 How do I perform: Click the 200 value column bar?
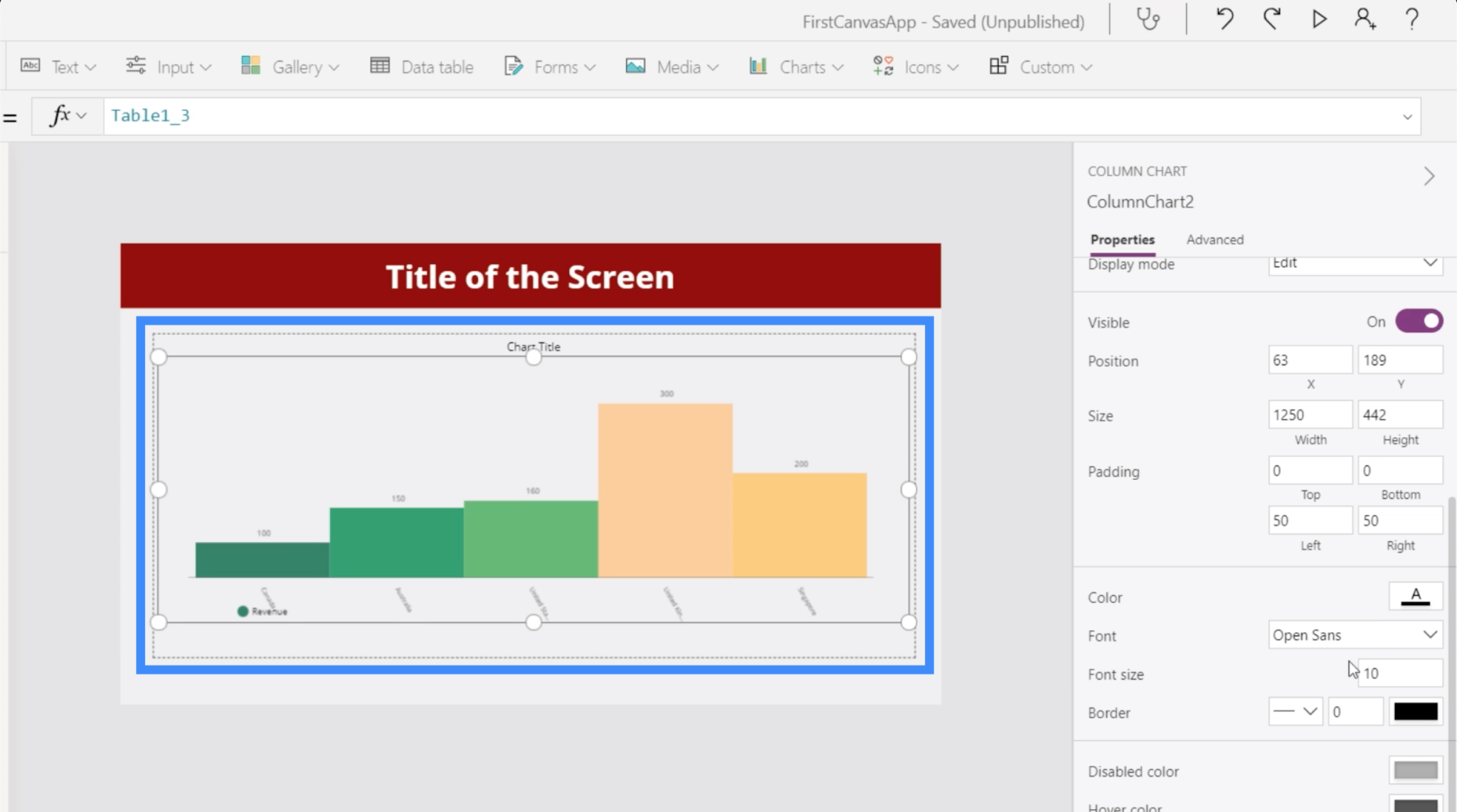coord(800,525)
